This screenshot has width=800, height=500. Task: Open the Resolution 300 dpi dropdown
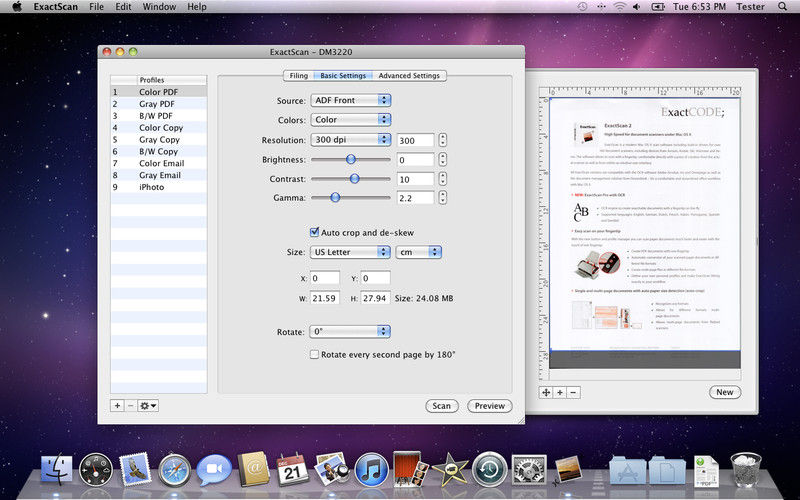(351, 139)
